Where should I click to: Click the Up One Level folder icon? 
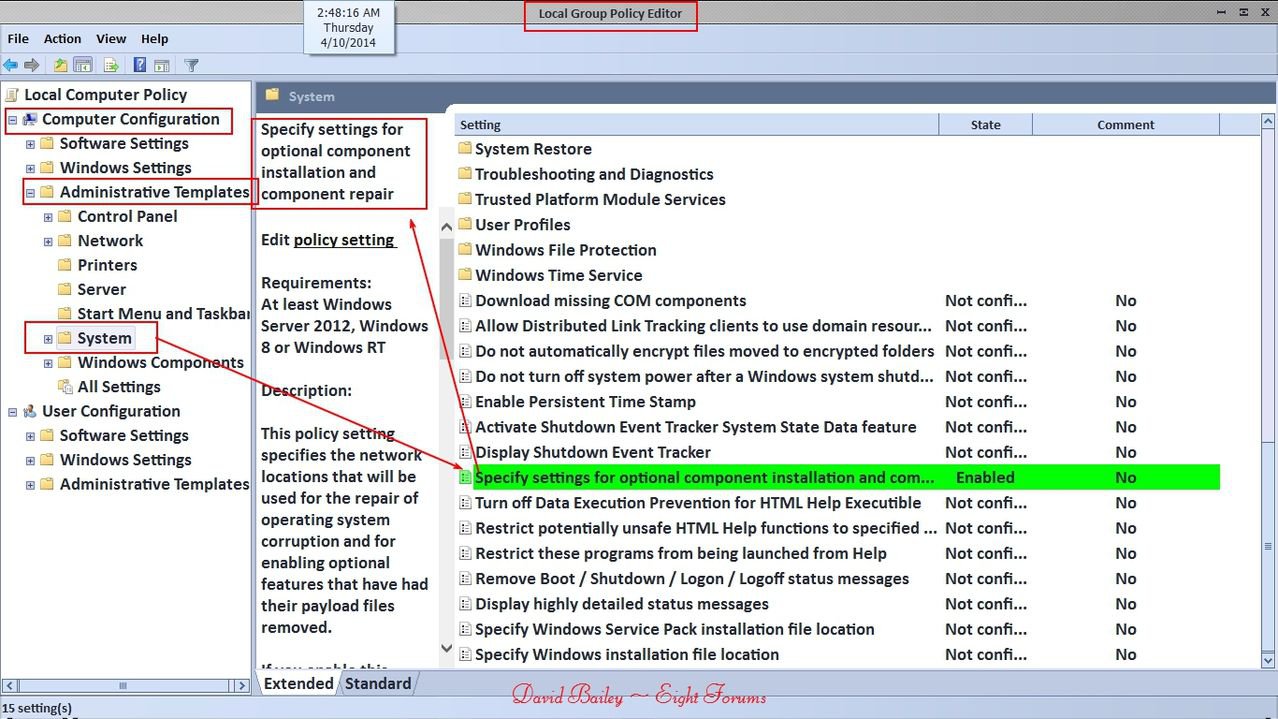(61, 65)
